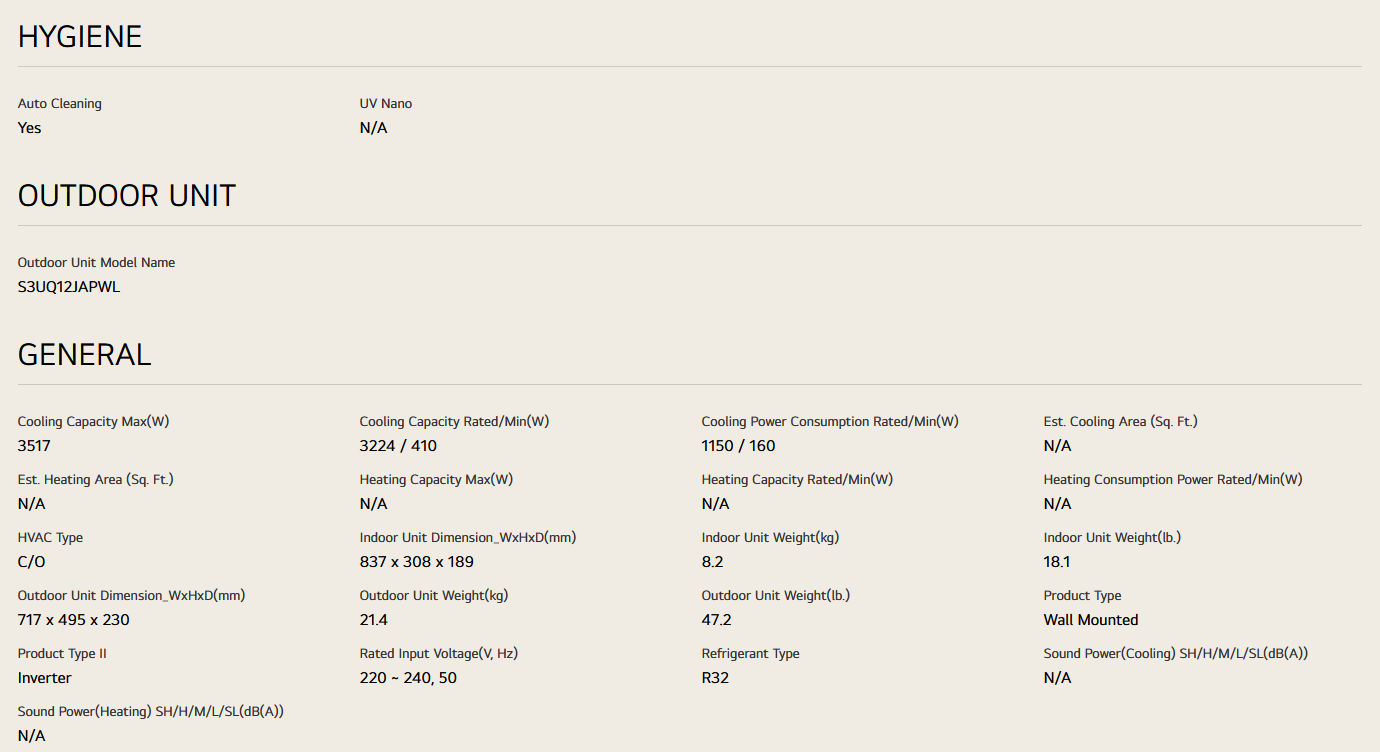Click the HYGIENE section heading
This screenshot has width=1380, height=752.
pos(80,37)
